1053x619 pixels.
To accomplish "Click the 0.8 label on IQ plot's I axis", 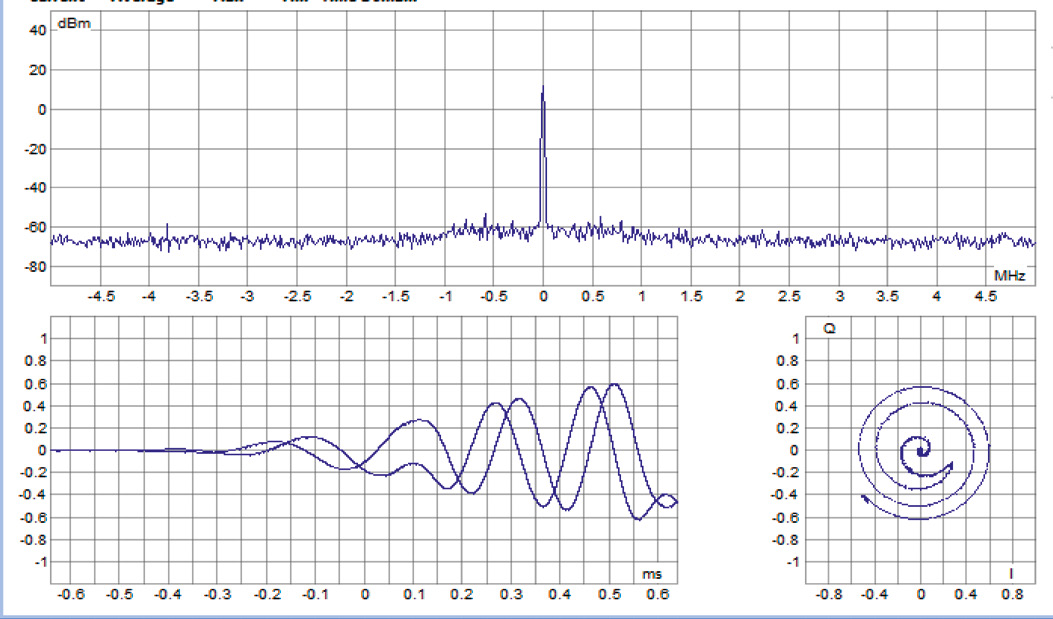I will (1012, 594).
